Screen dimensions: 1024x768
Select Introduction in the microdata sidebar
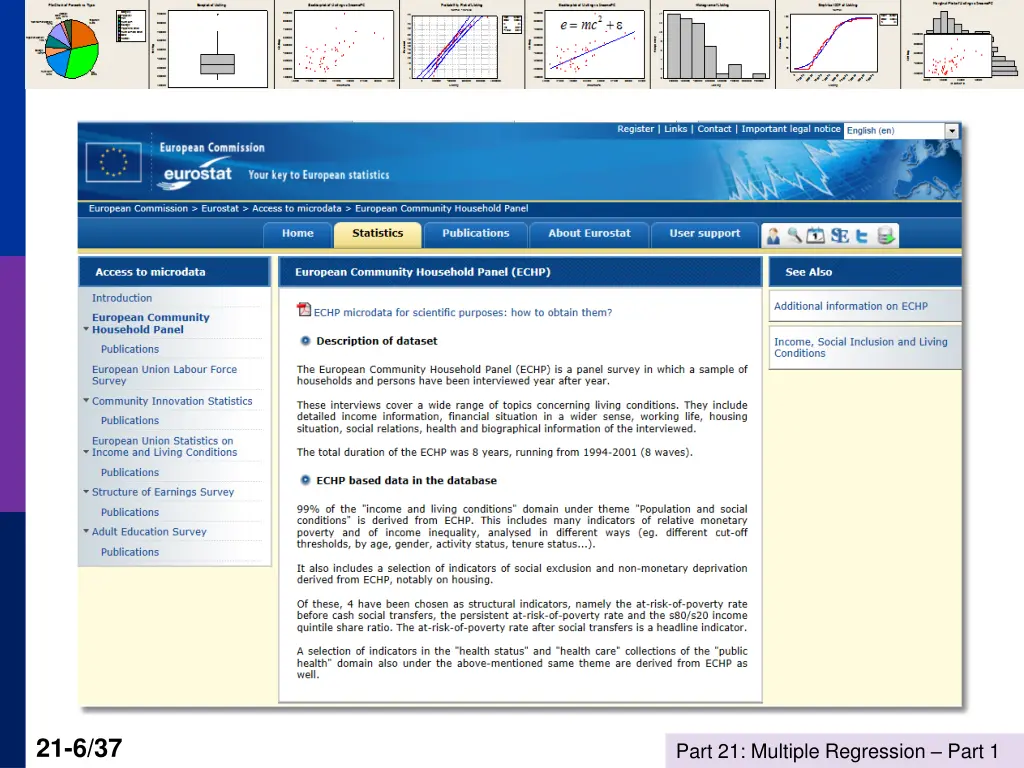coord(122,298)
